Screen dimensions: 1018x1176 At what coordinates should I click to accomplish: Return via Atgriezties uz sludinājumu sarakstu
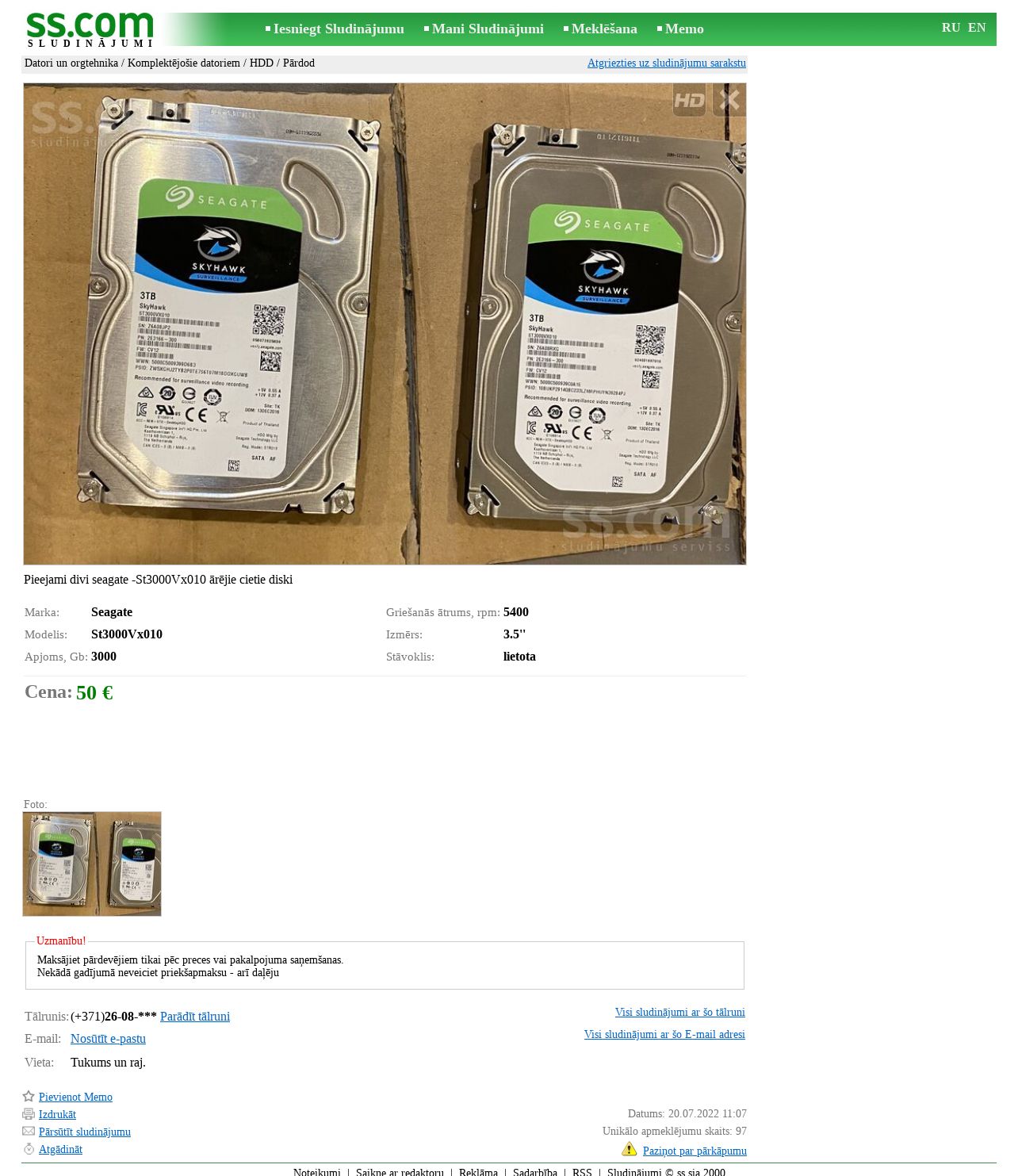pyautogui.click(x=666, y=63)
